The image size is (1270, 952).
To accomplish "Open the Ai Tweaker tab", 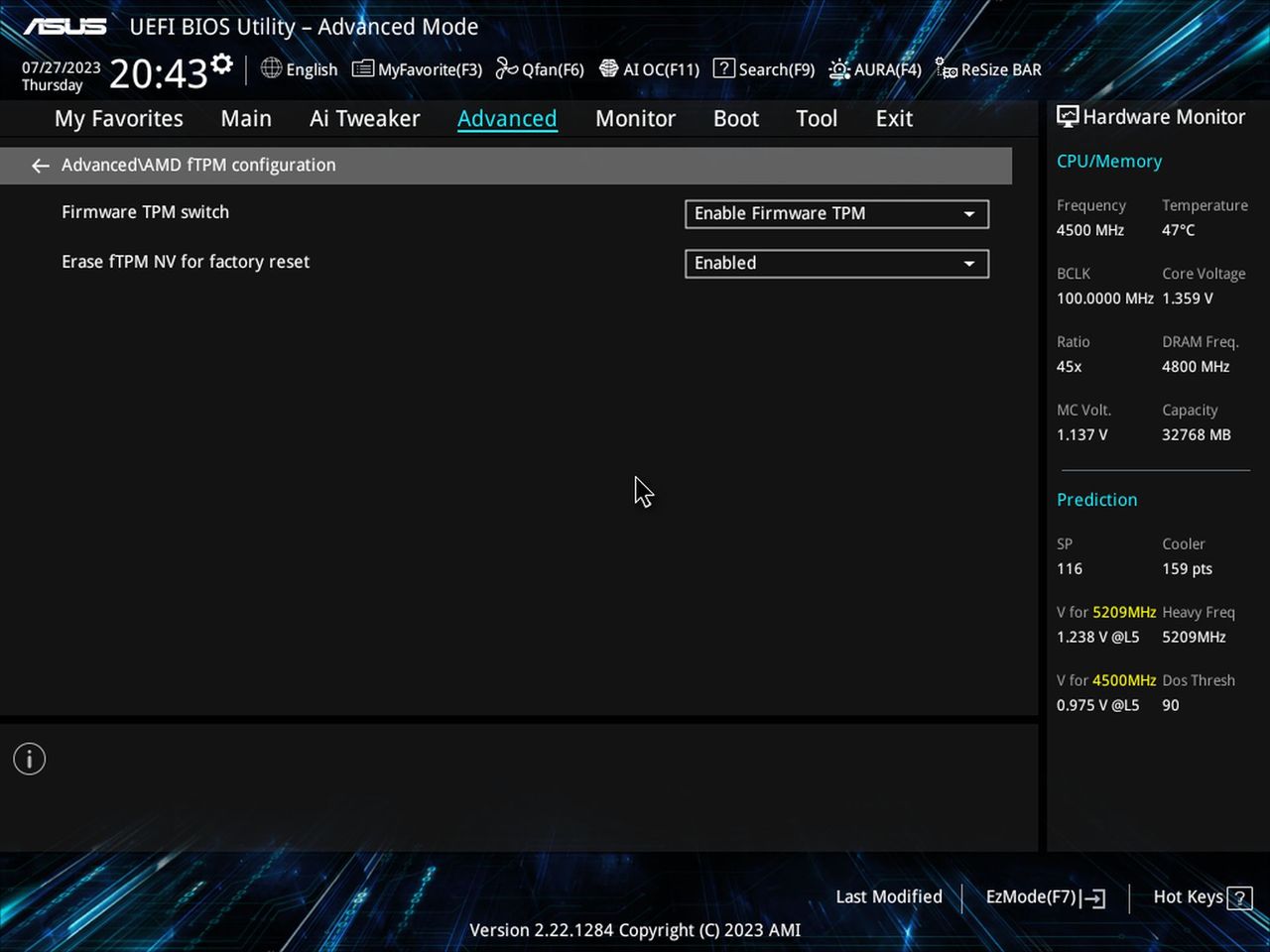I will coord(365,119).
